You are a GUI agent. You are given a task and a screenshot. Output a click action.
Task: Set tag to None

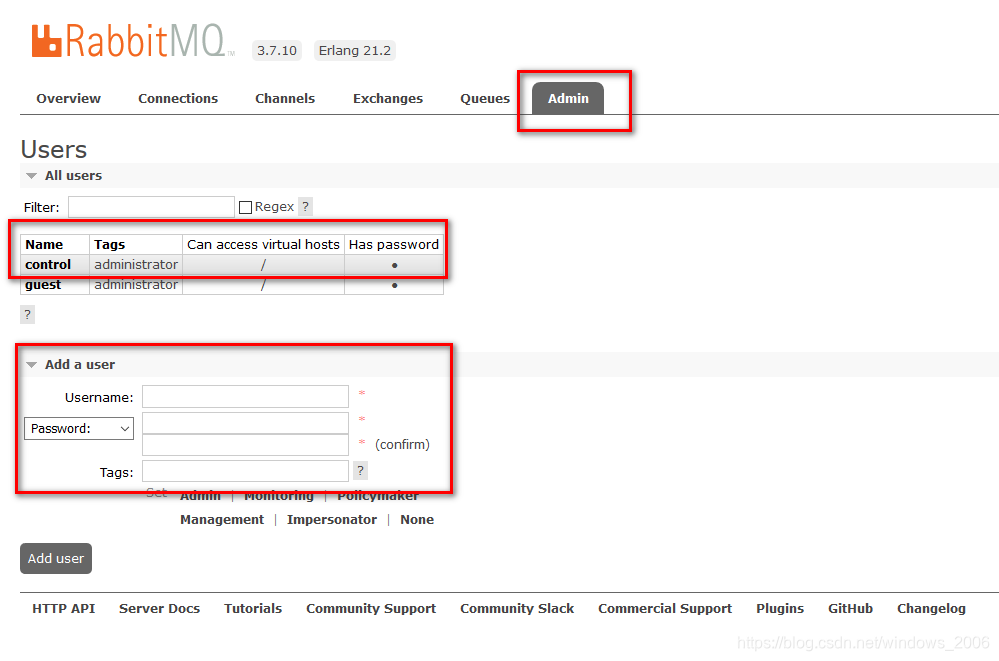click(x=417, y=519)
